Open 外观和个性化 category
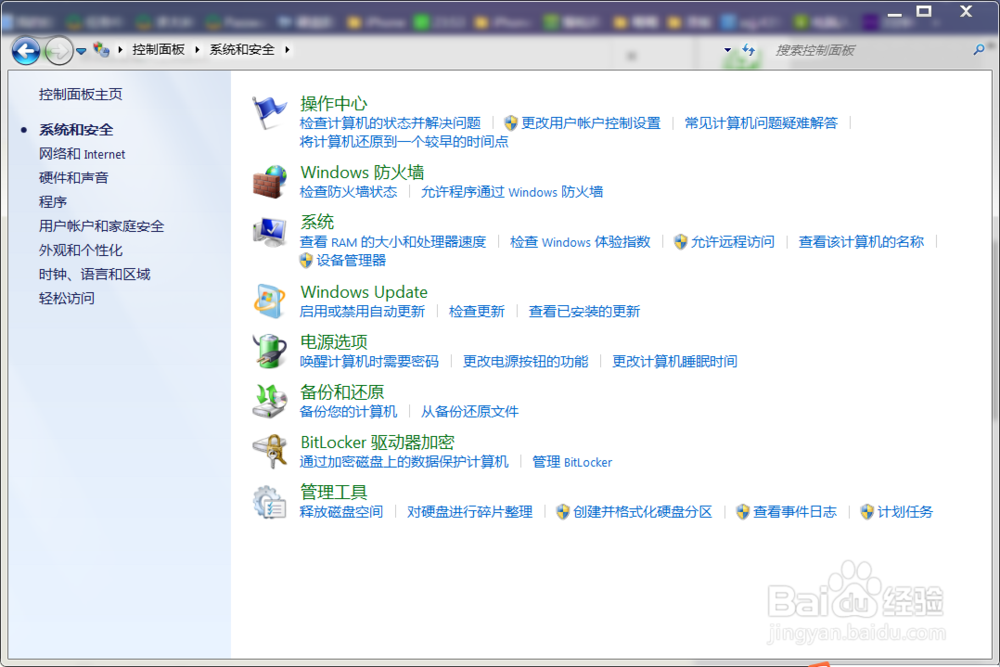 pos(80,250)
